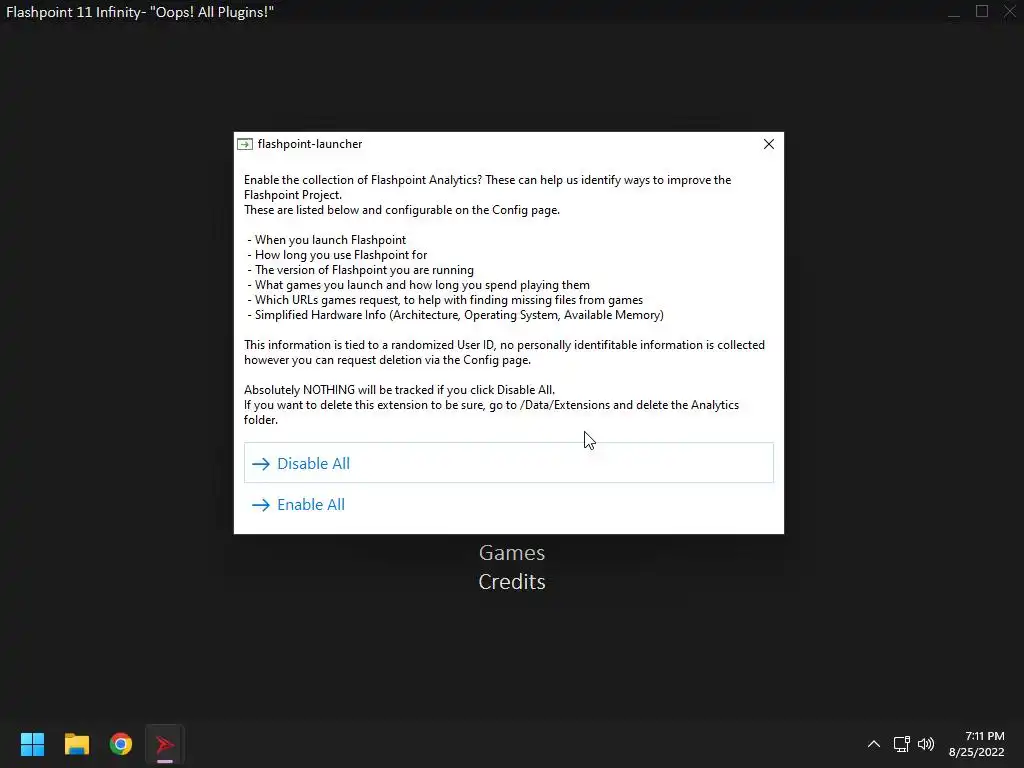Screen dimensions: 1024x768
Task: Minimize the Flashpoint 11 Infinity window
Action: [x=954, y=12]
